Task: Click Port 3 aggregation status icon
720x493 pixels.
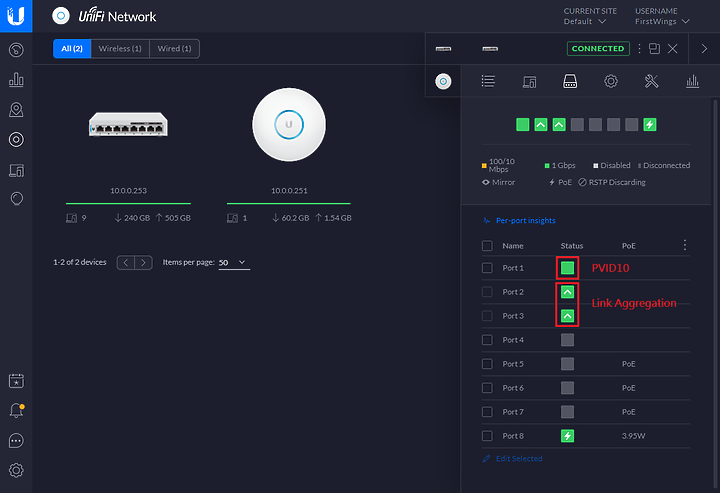Action: pyautogui.click(x=568, y=316)
